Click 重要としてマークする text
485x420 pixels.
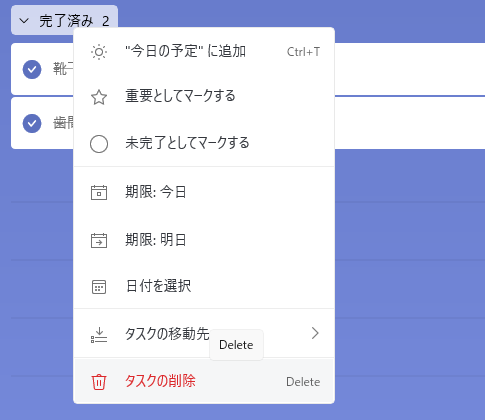tap(180, 96)
